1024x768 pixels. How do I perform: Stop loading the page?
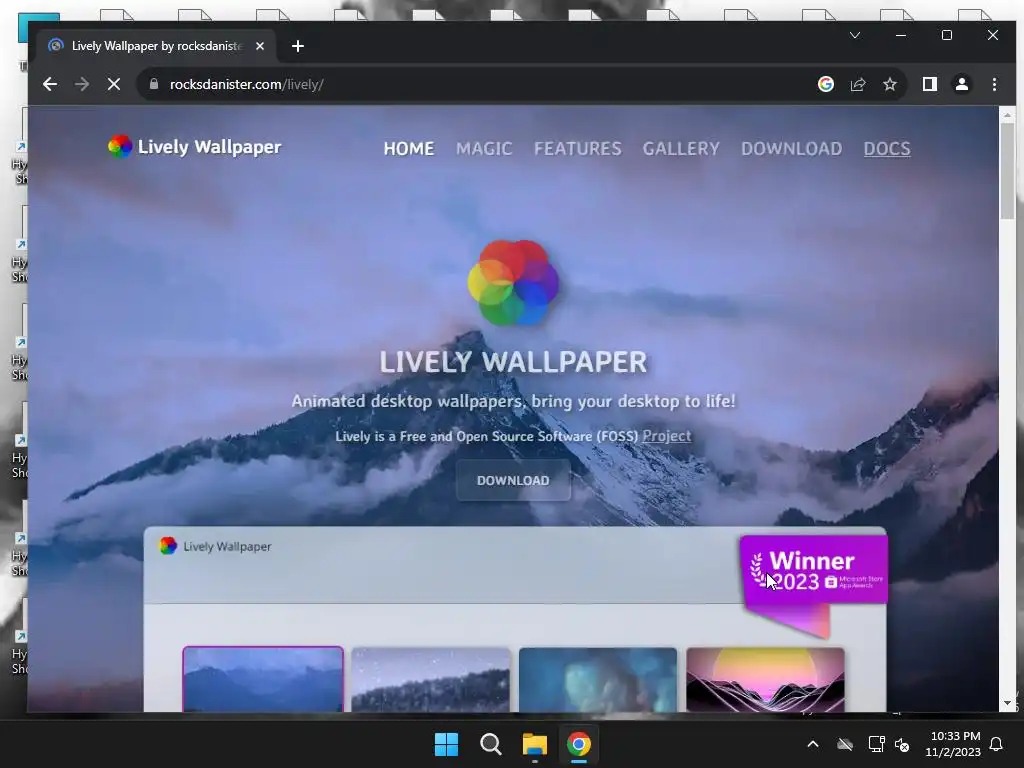(x=114, y=84)
